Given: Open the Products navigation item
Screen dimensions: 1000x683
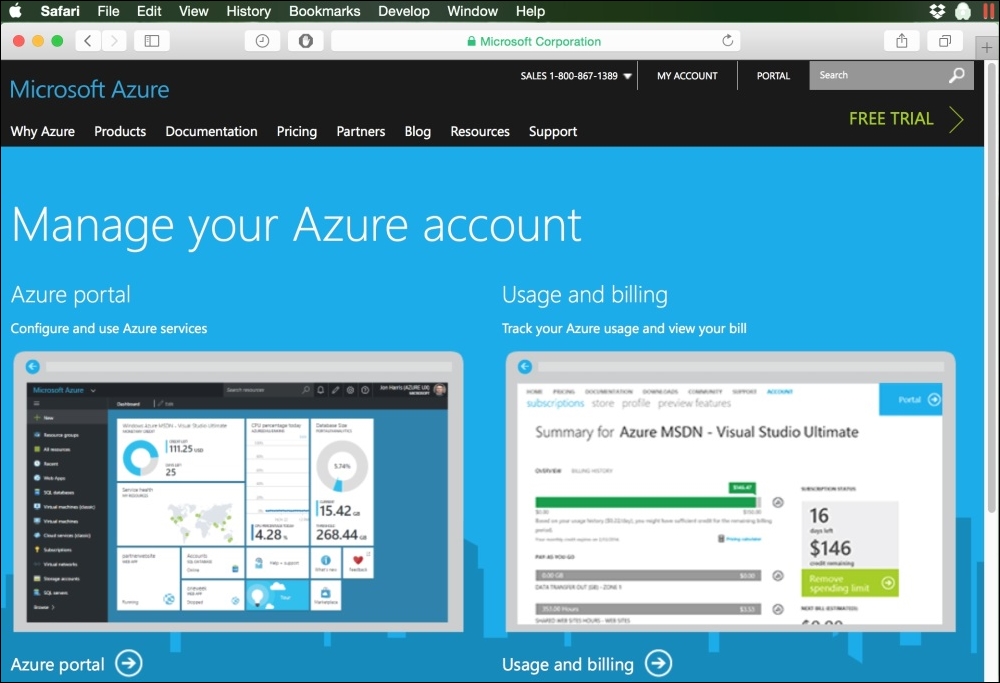Looking at the screenshot, I should click(120, 131).
